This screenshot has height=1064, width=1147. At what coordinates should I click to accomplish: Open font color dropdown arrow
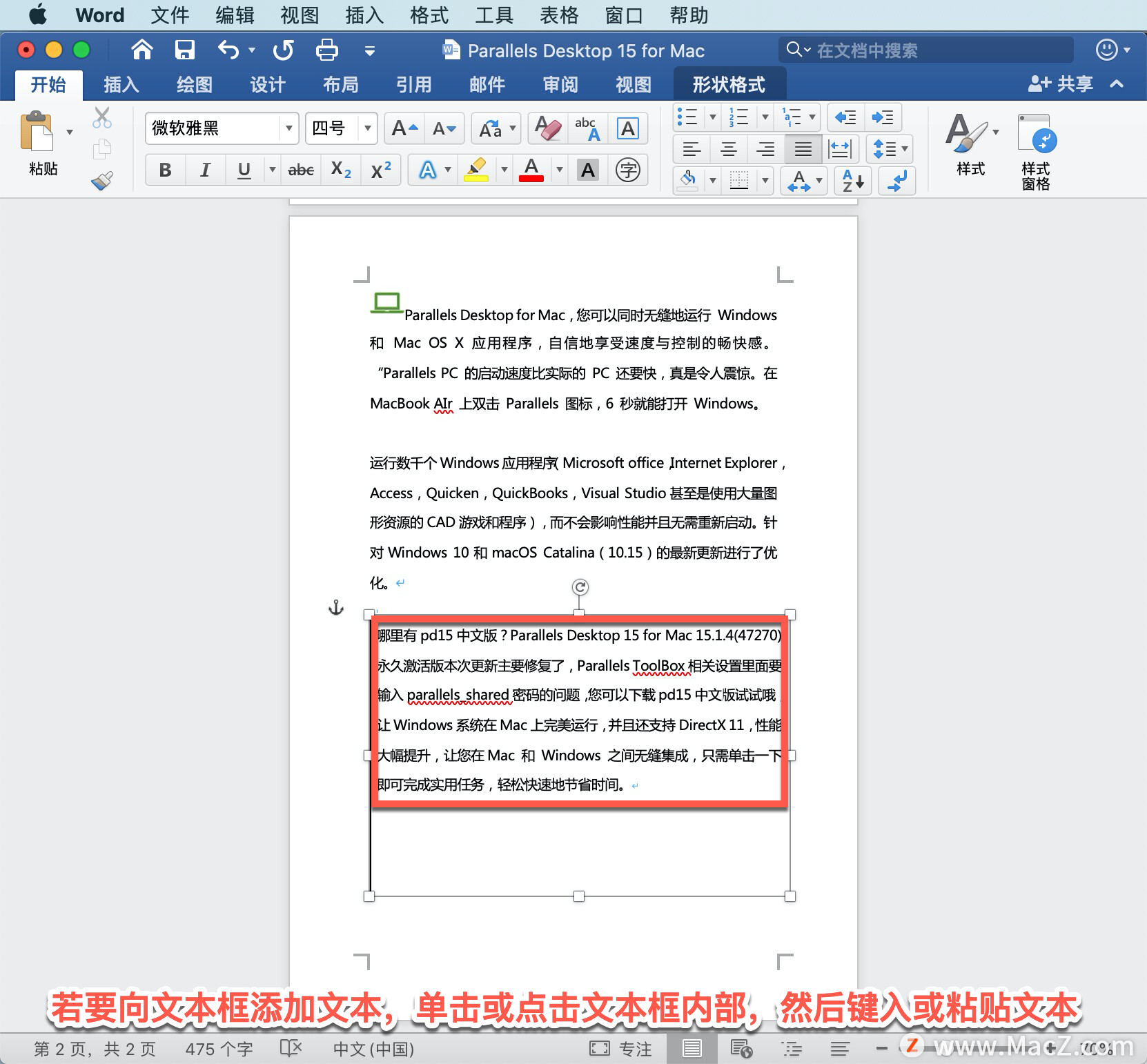tap(560, 170)
